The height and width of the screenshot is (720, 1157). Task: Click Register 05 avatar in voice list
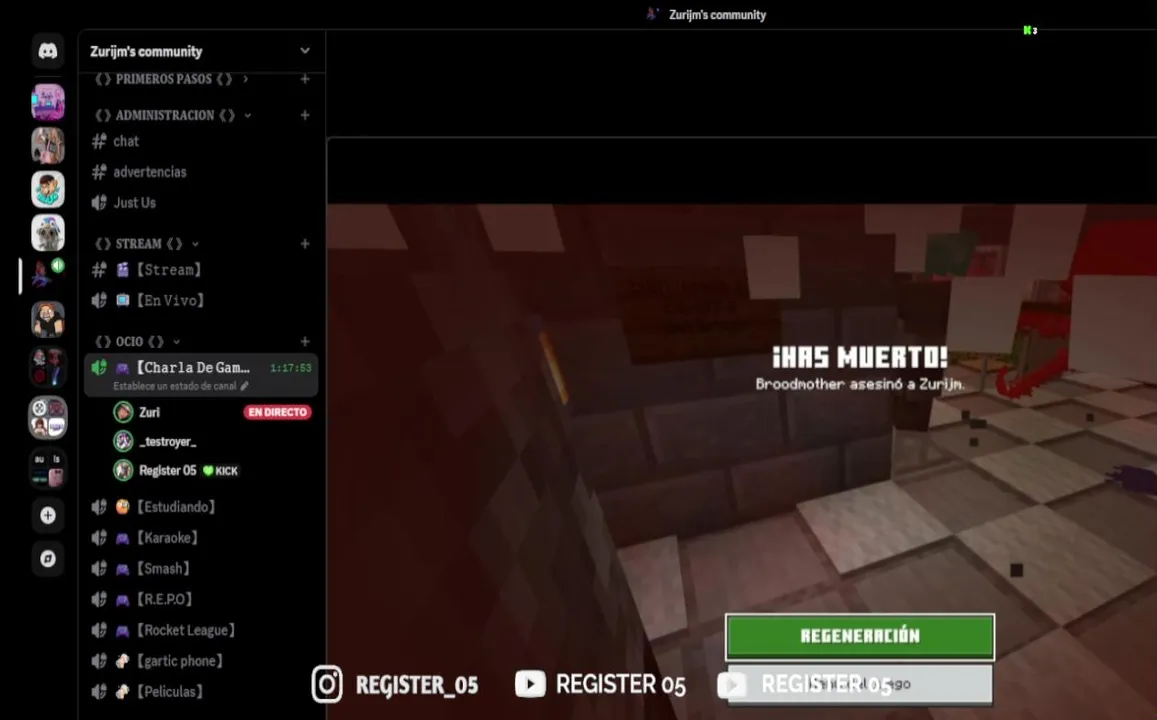(123, 471)
